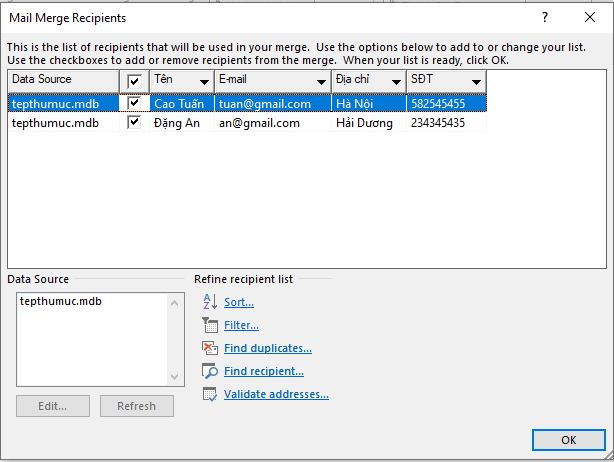Click the Validate addresses icon
This screenshot has width=614, height=462.
coord(210,394)
